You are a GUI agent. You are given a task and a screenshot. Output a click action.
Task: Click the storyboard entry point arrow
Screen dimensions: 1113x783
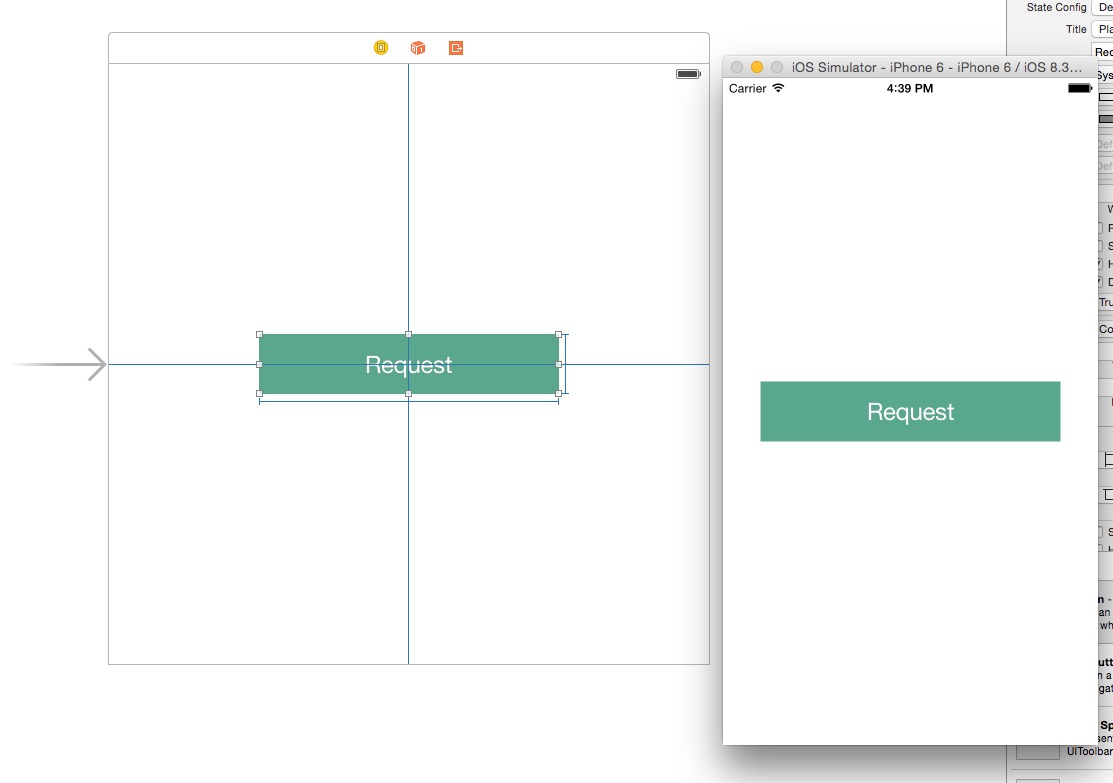pos(60,364)
